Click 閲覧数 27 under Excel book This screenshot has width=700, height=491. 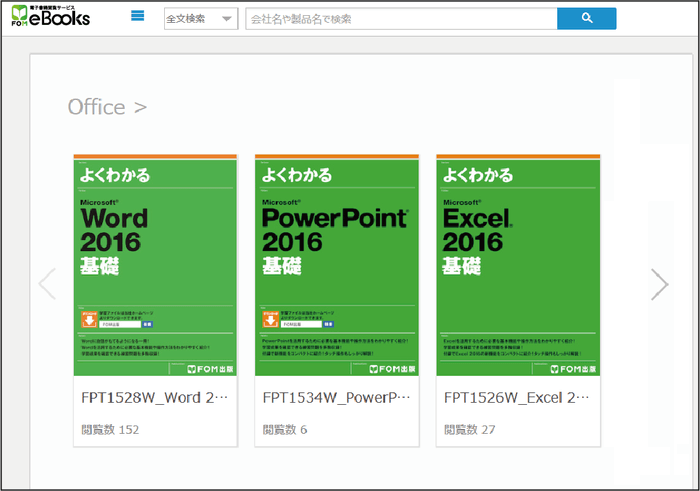tap(470, 429)
